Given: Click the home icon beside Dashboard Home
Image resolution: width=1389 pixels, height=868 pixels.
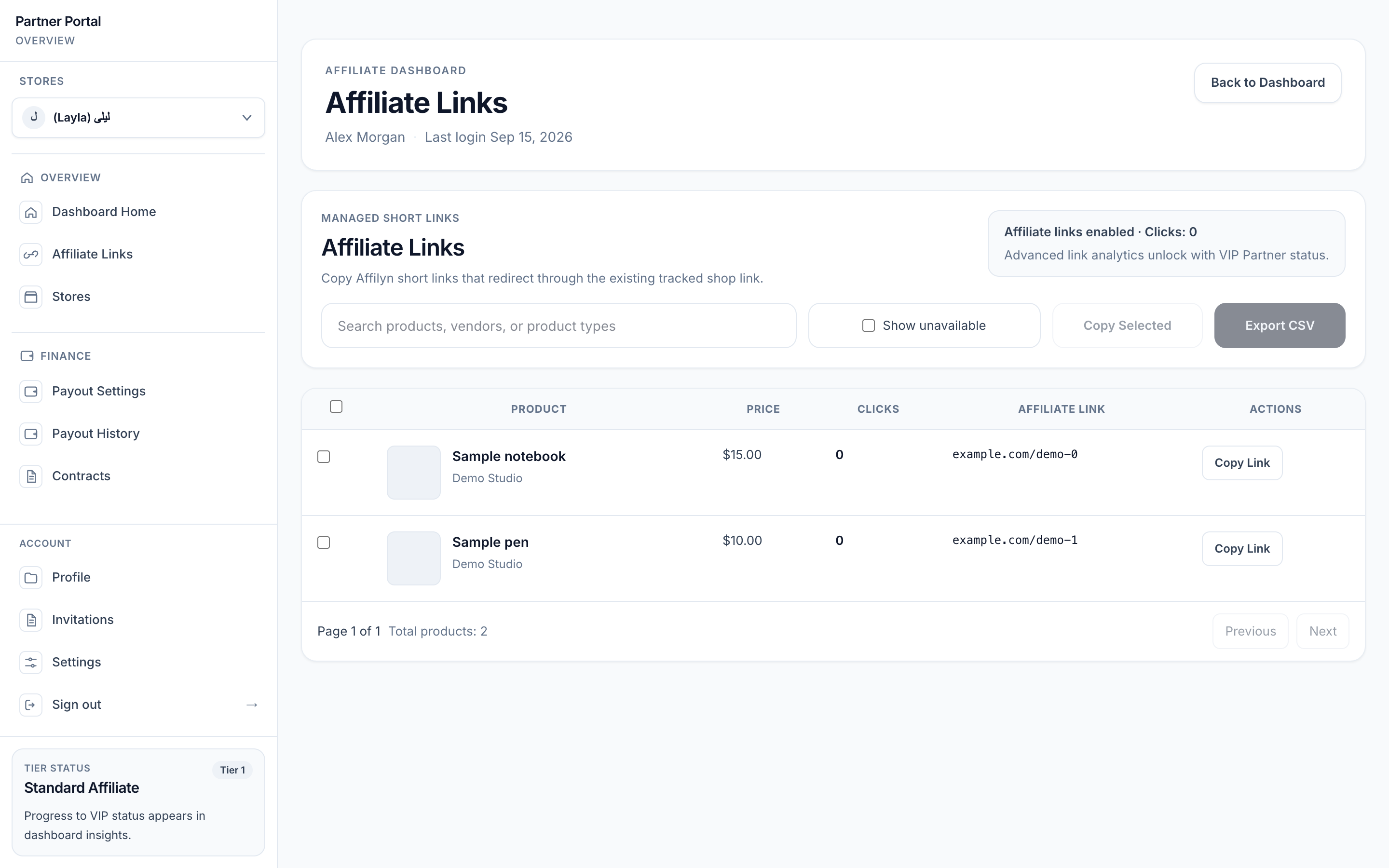Looking at the screenshot, I should tap(31, 212).
